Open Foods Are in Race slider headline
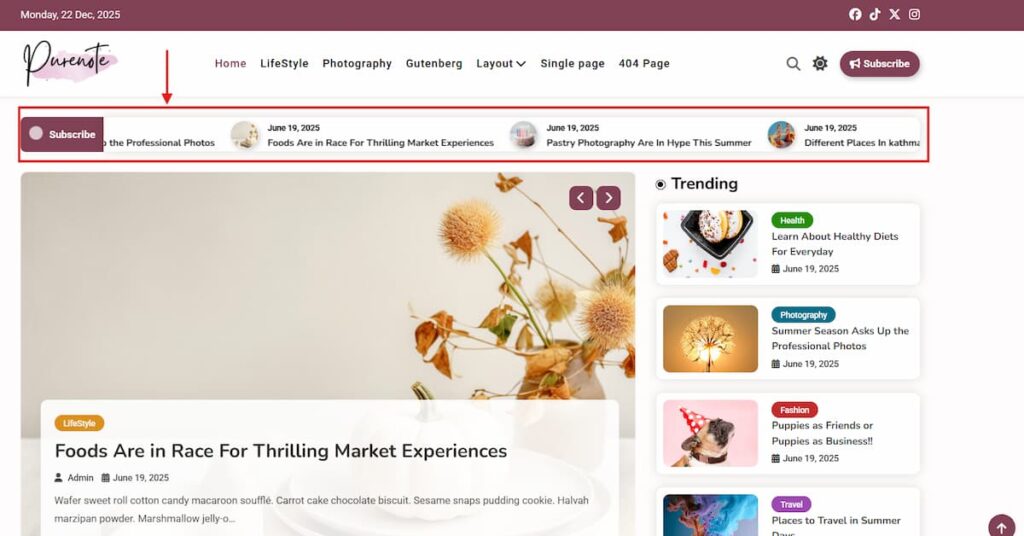 coord(281,450)
